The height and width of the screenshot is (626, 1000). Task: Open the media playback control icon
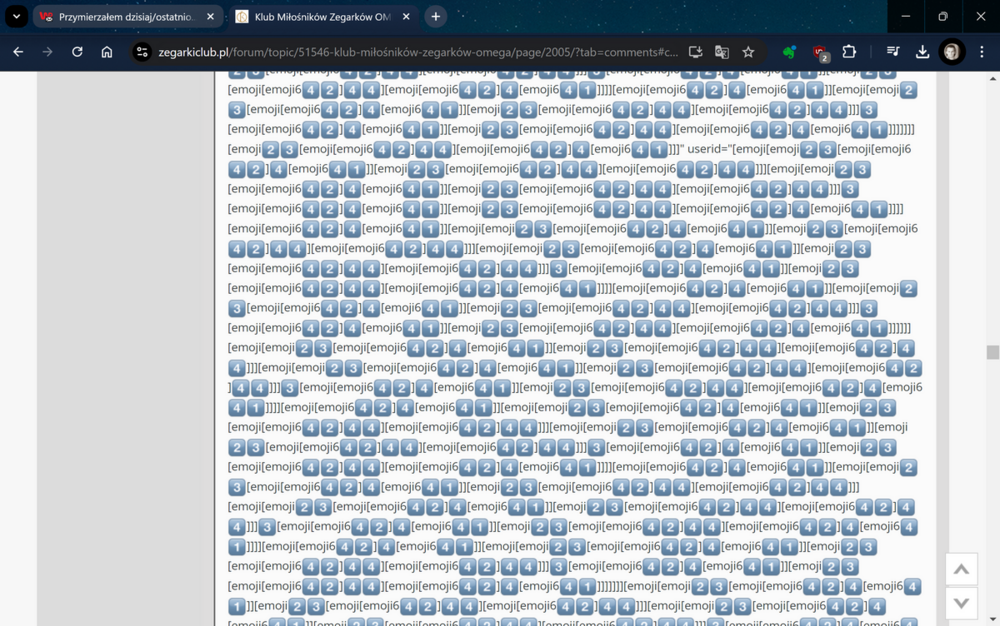[892, 51]
